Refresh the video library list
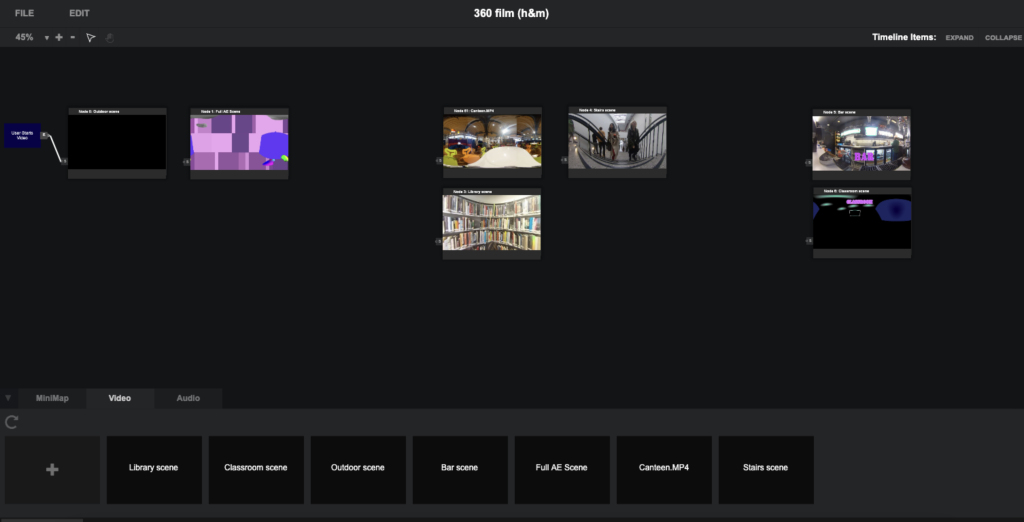The width and height of the screenshot is (1024, 522). click(x=11, y=422)
